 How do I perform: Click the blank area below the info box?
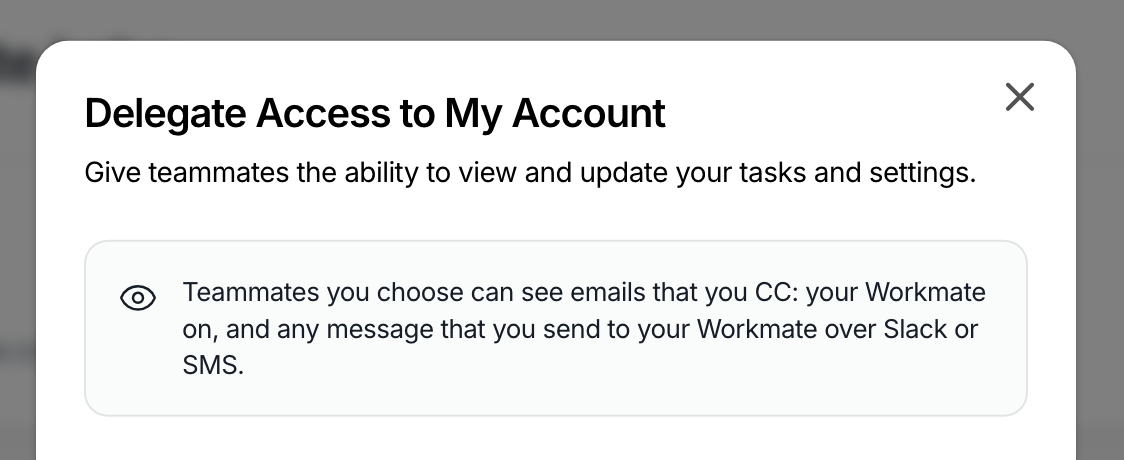pyautogui.click(x=556, y=439)
